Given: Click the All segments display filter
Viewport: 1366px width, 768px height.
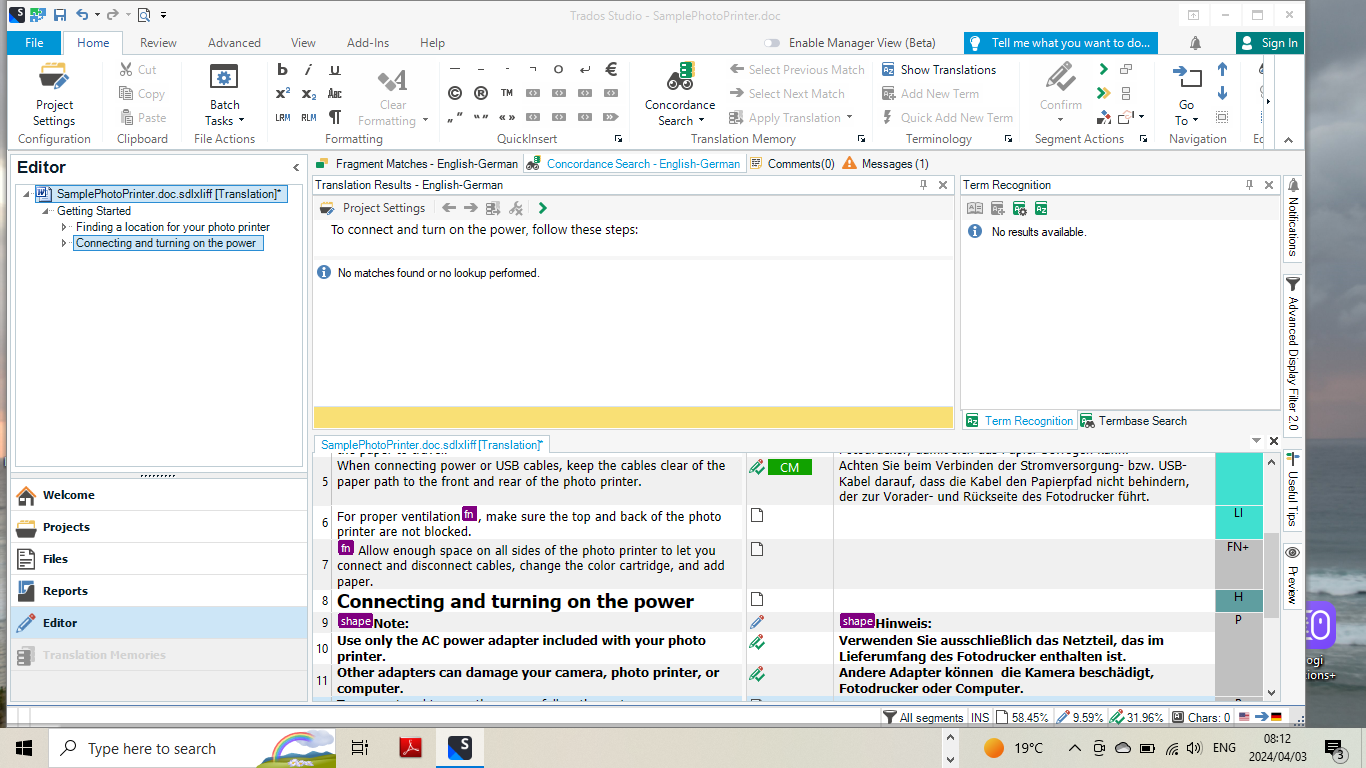Looking at the screenshot, I should point(923,717).
